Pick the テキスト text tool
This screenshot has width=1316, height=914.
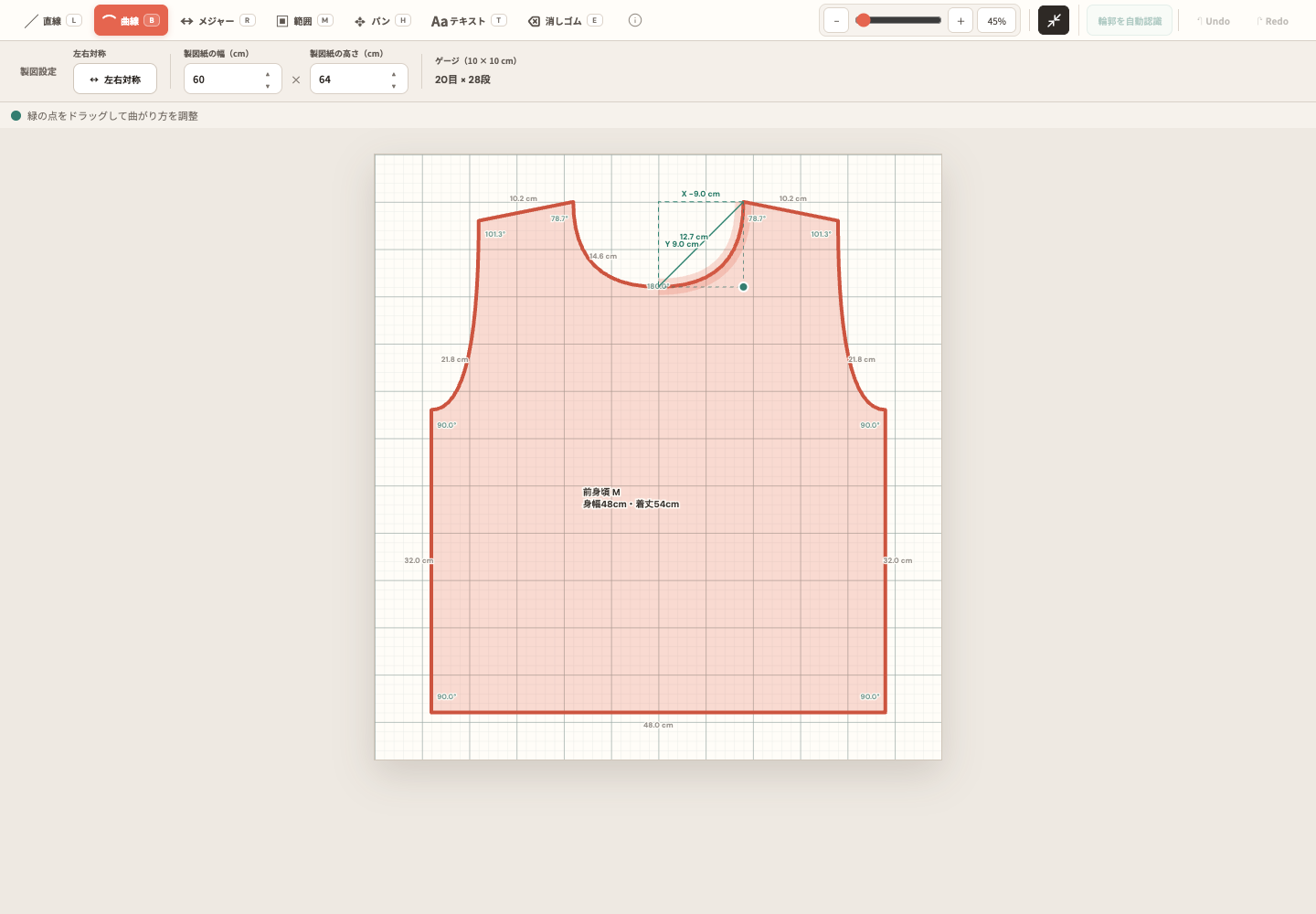[x=468, y=20]
